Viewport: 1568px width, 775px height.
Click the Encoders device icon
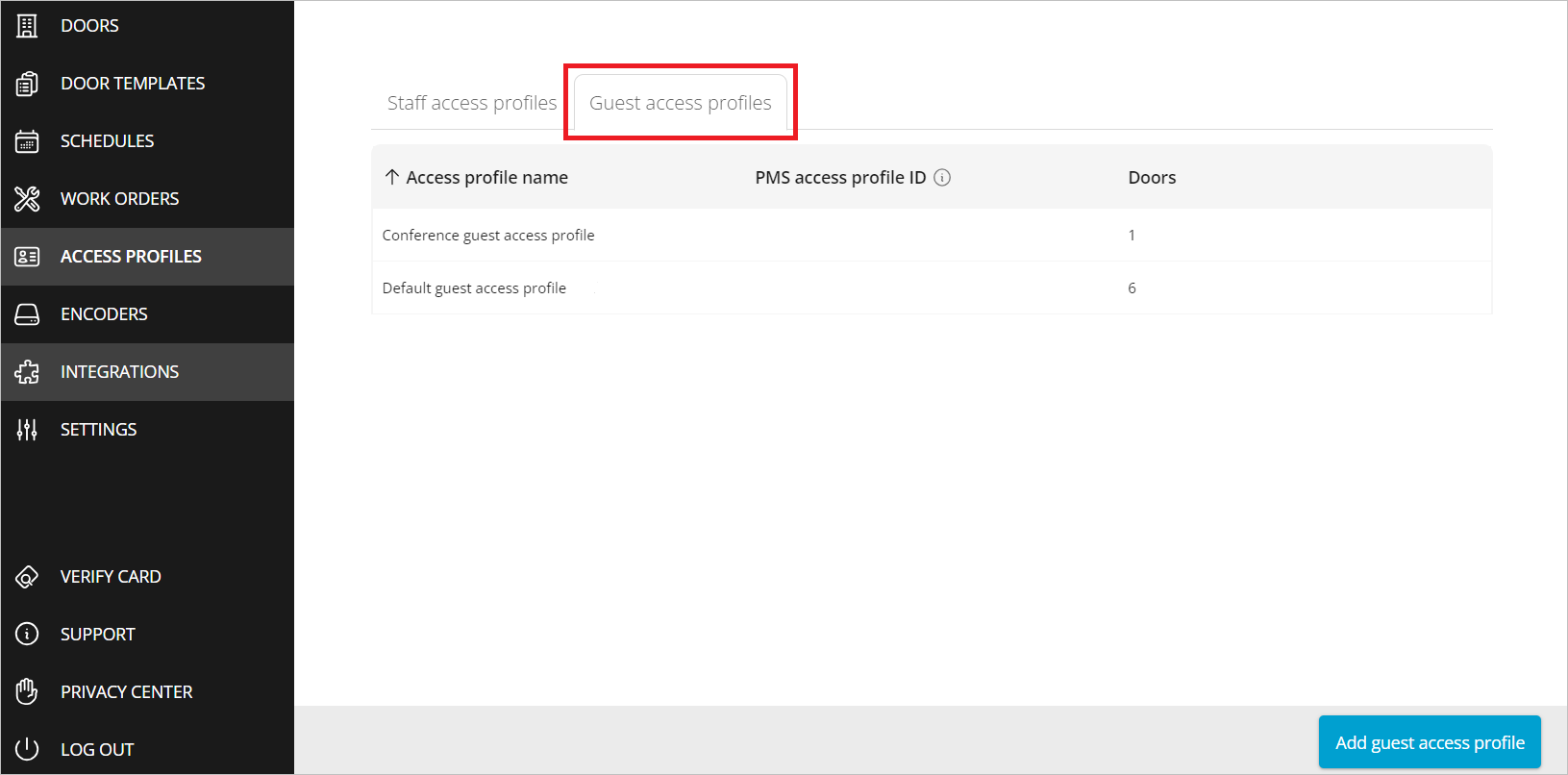pyautogui.click(x=27, y=314)
